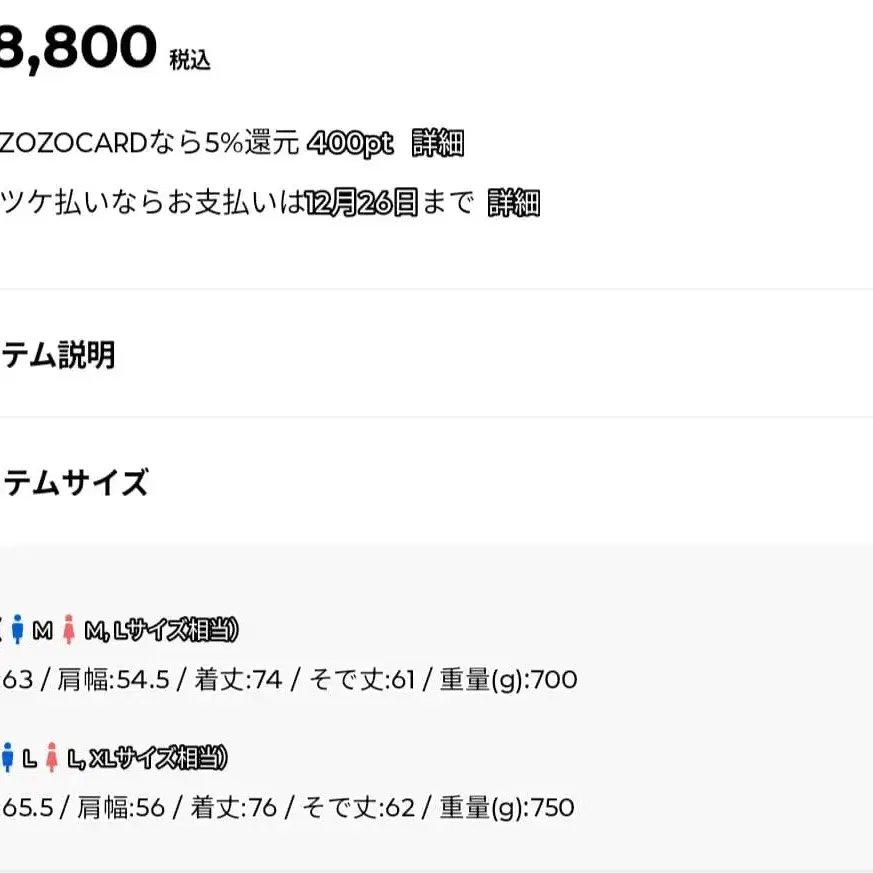Select the M, Lサイズ相当 size label
This screenshot has width=873, height=873.
(x=161, y=631)
